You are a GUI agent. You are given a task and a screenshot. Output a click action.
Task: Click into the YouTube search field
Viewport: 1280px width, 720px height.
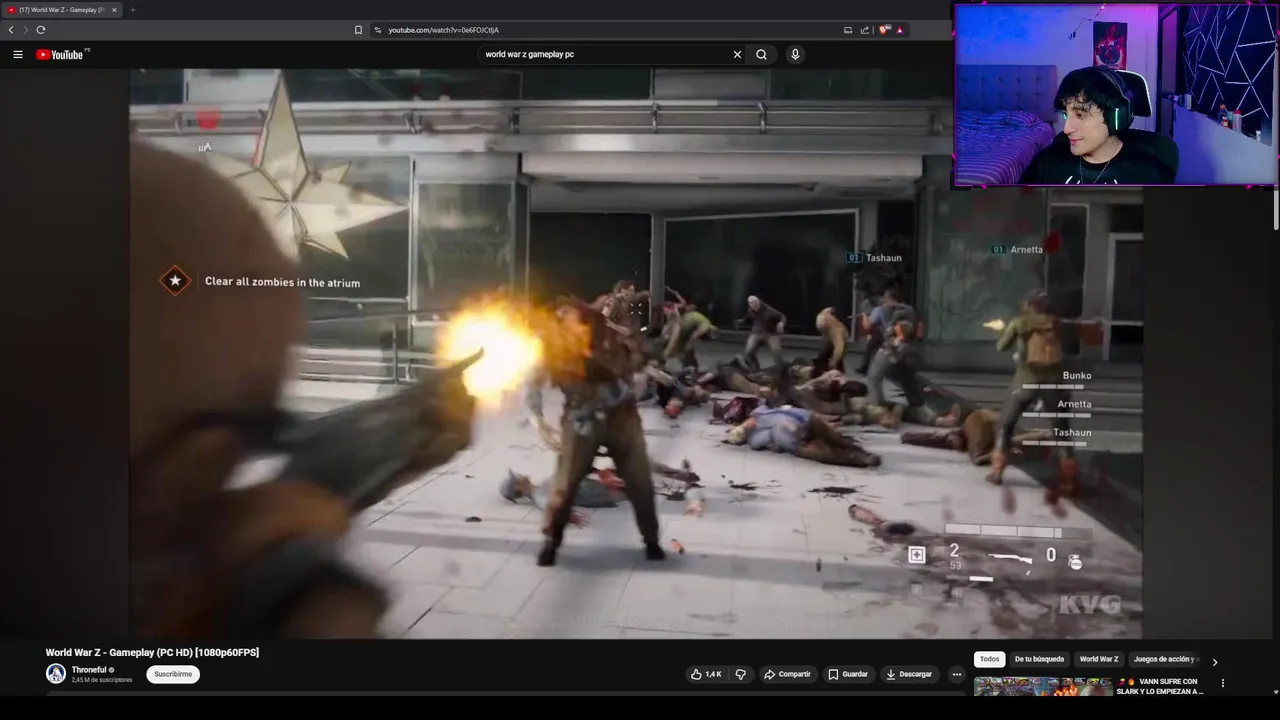pos(605,54)
